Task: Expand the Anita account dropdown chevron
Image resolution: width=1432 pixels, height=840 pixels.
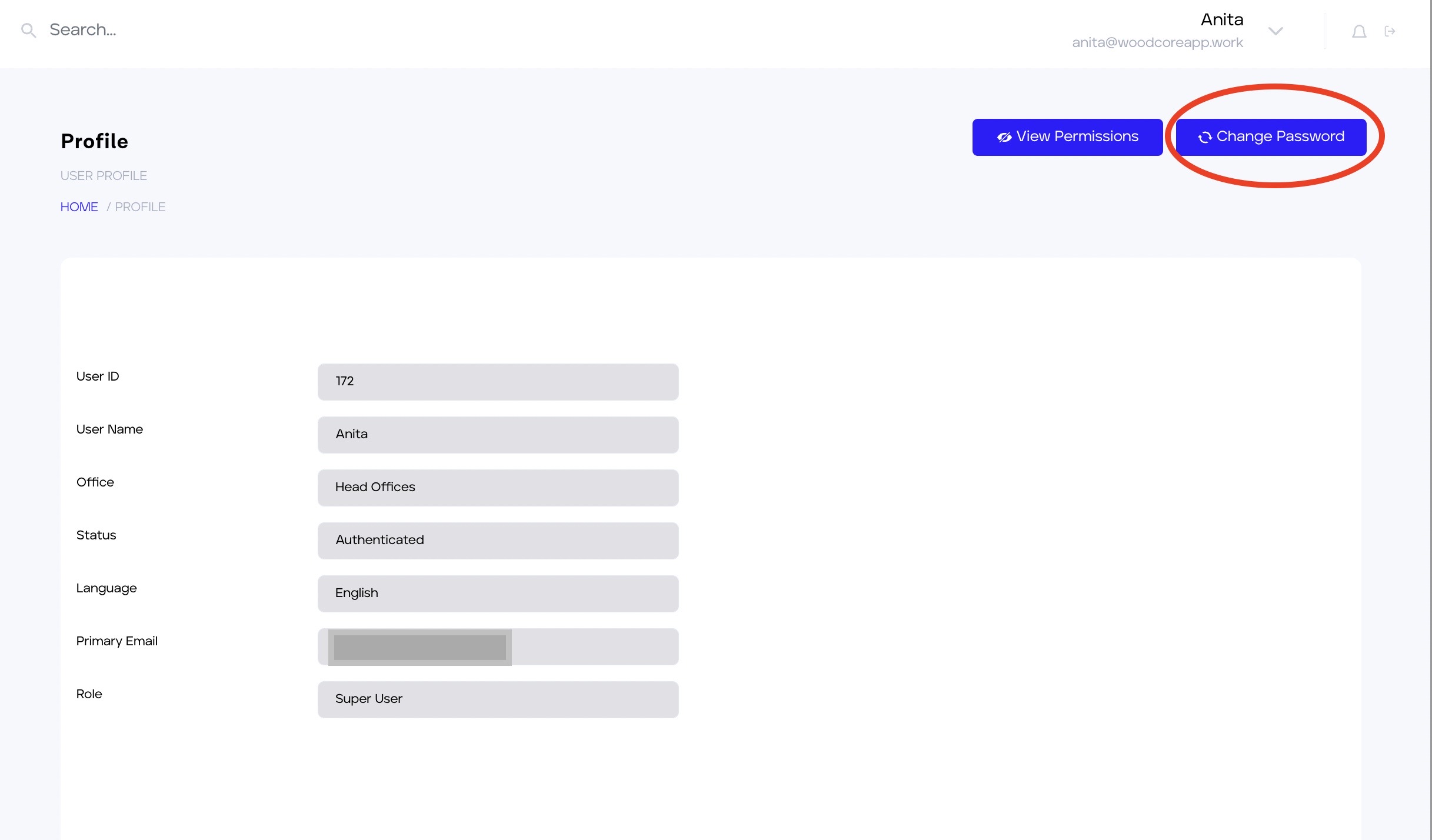Action: pyautogui.click(x=1275, y=31)
